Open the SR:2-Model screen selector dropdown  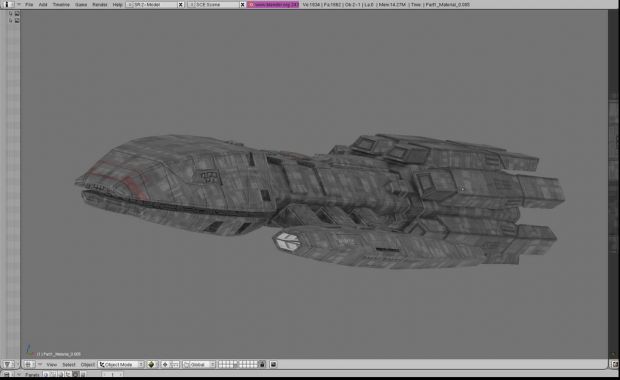129,5
